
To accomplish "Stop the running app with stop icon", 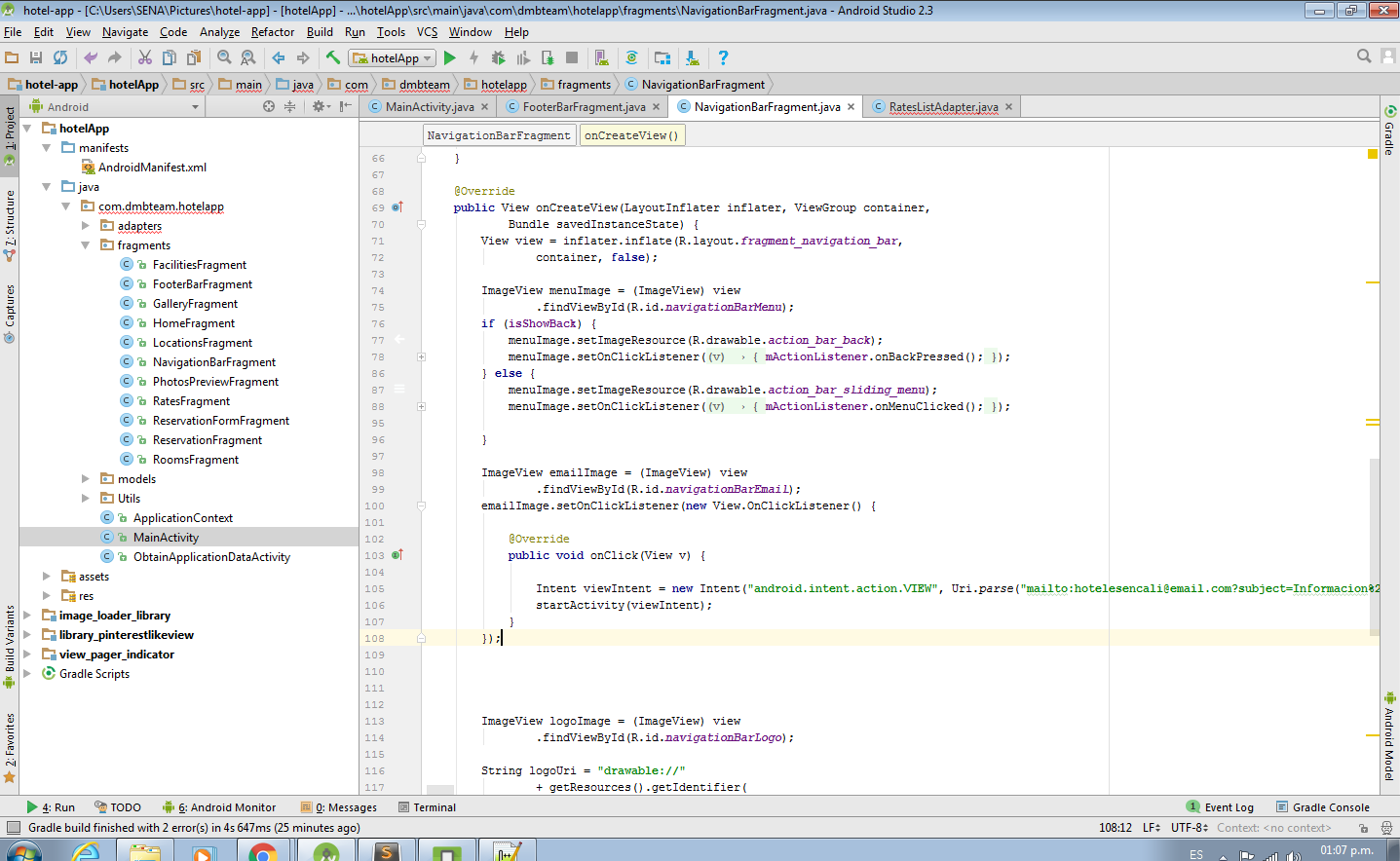I will pyautogui.click(x=572, y=57).
